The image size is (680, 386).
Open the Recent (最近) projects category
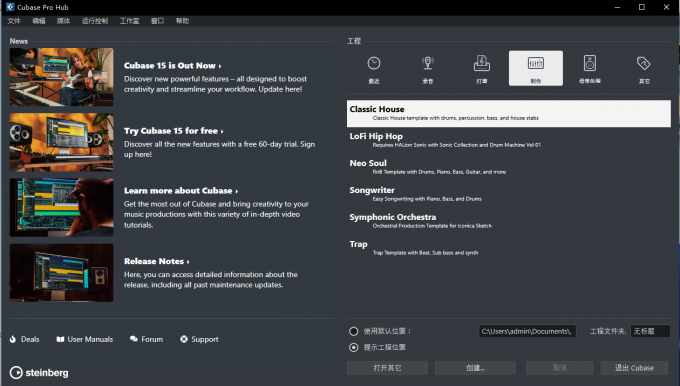[x=374, y=69]
